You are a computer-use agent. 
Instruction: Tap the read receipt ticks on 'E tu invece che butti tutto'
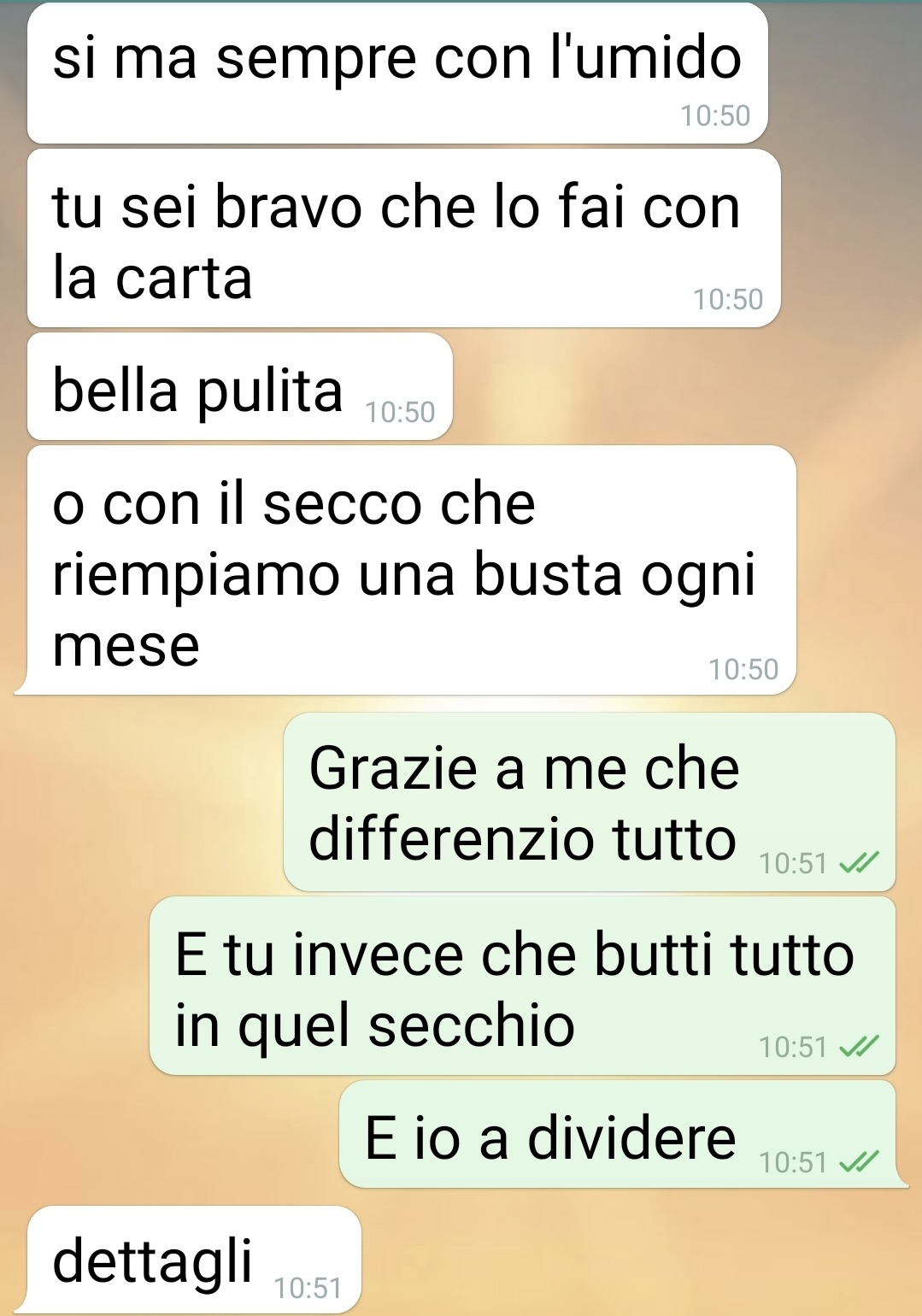pos(859,1047)
